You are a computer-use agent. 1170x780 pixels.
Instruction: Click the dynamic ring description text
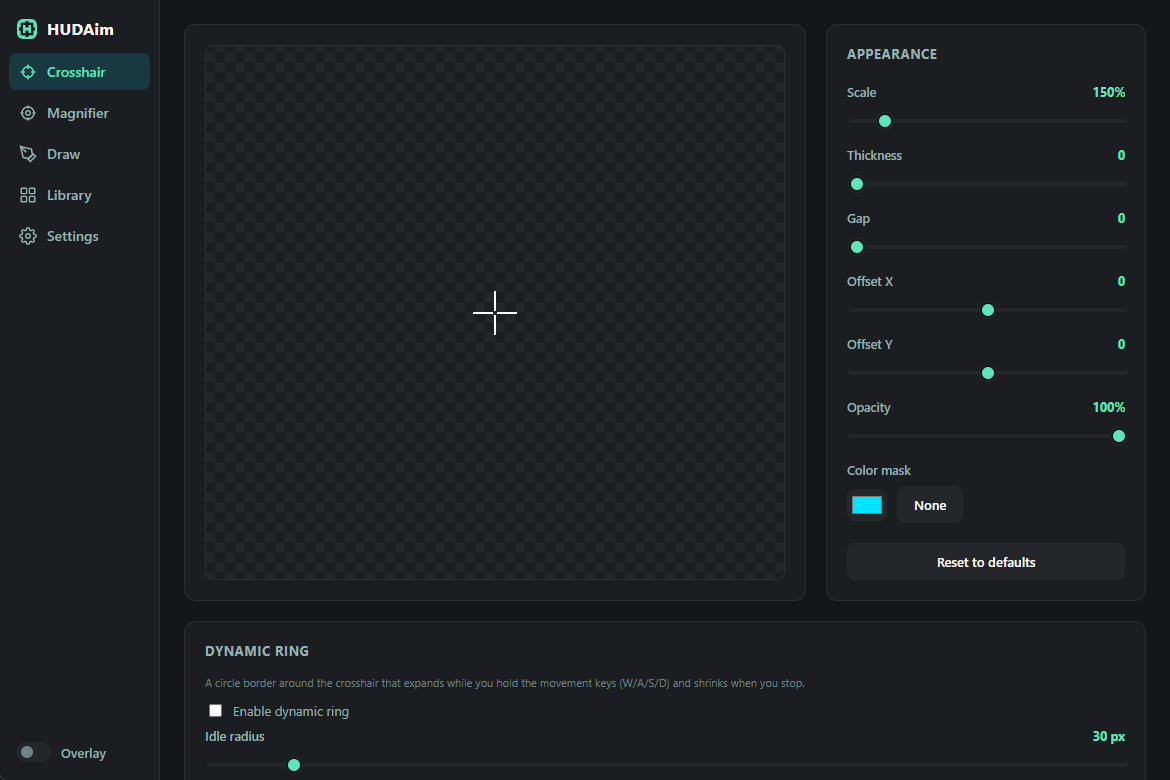click(x=504, y=683)
